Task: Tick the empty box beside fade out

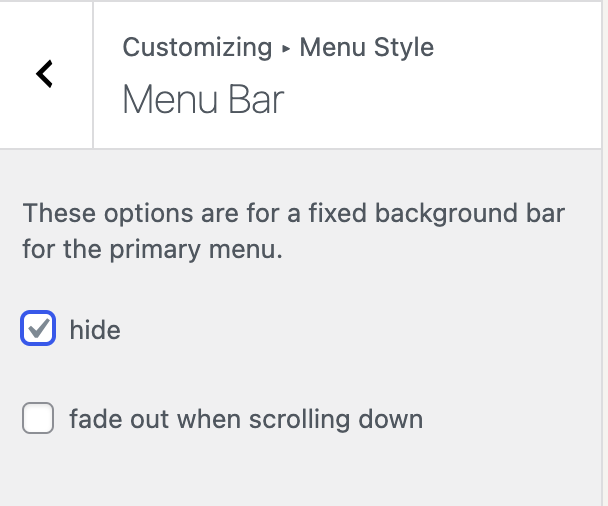Action: [x=38, y=418]
